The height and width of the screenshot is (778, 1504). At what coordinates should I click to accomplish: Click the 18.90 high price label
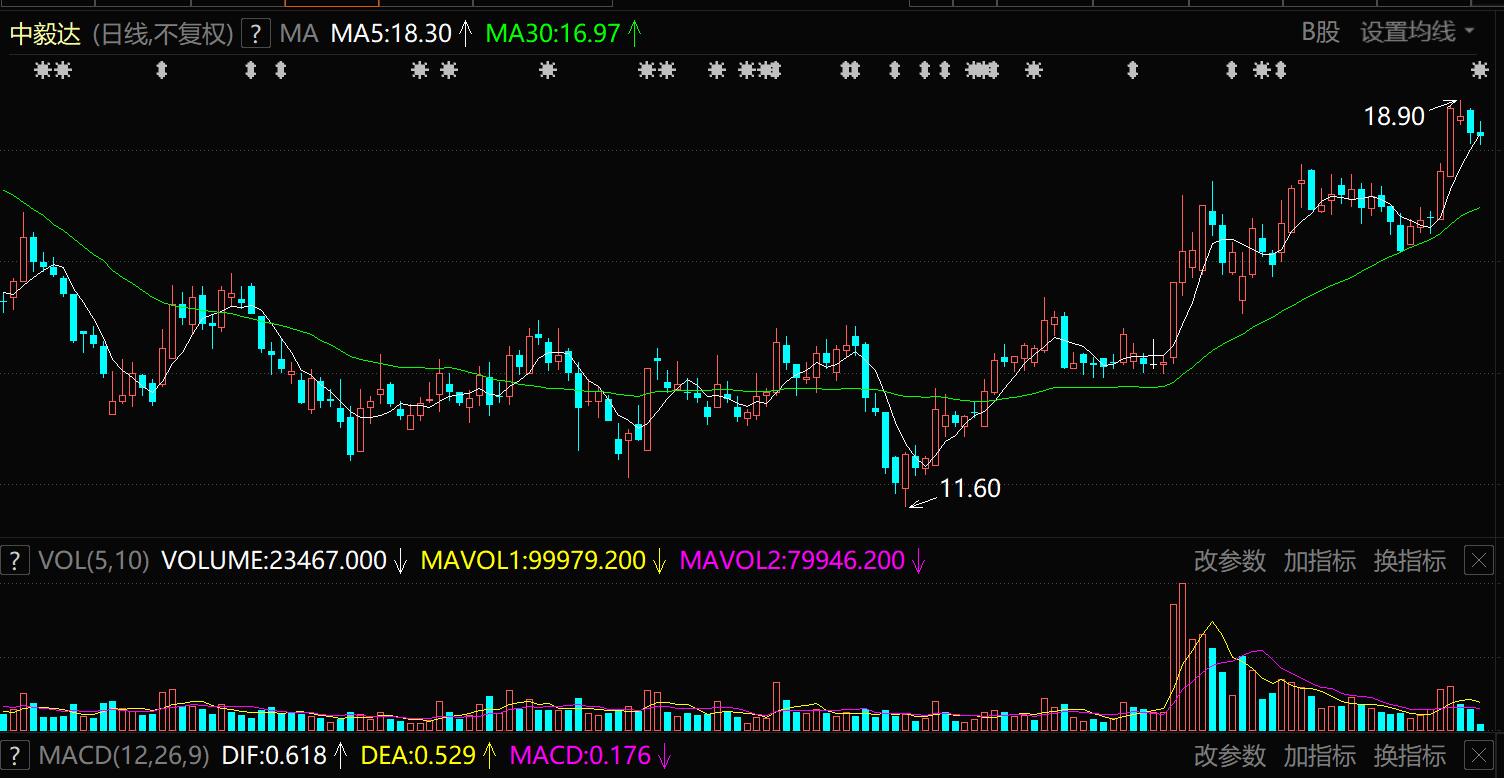[x=1394, y=117]
